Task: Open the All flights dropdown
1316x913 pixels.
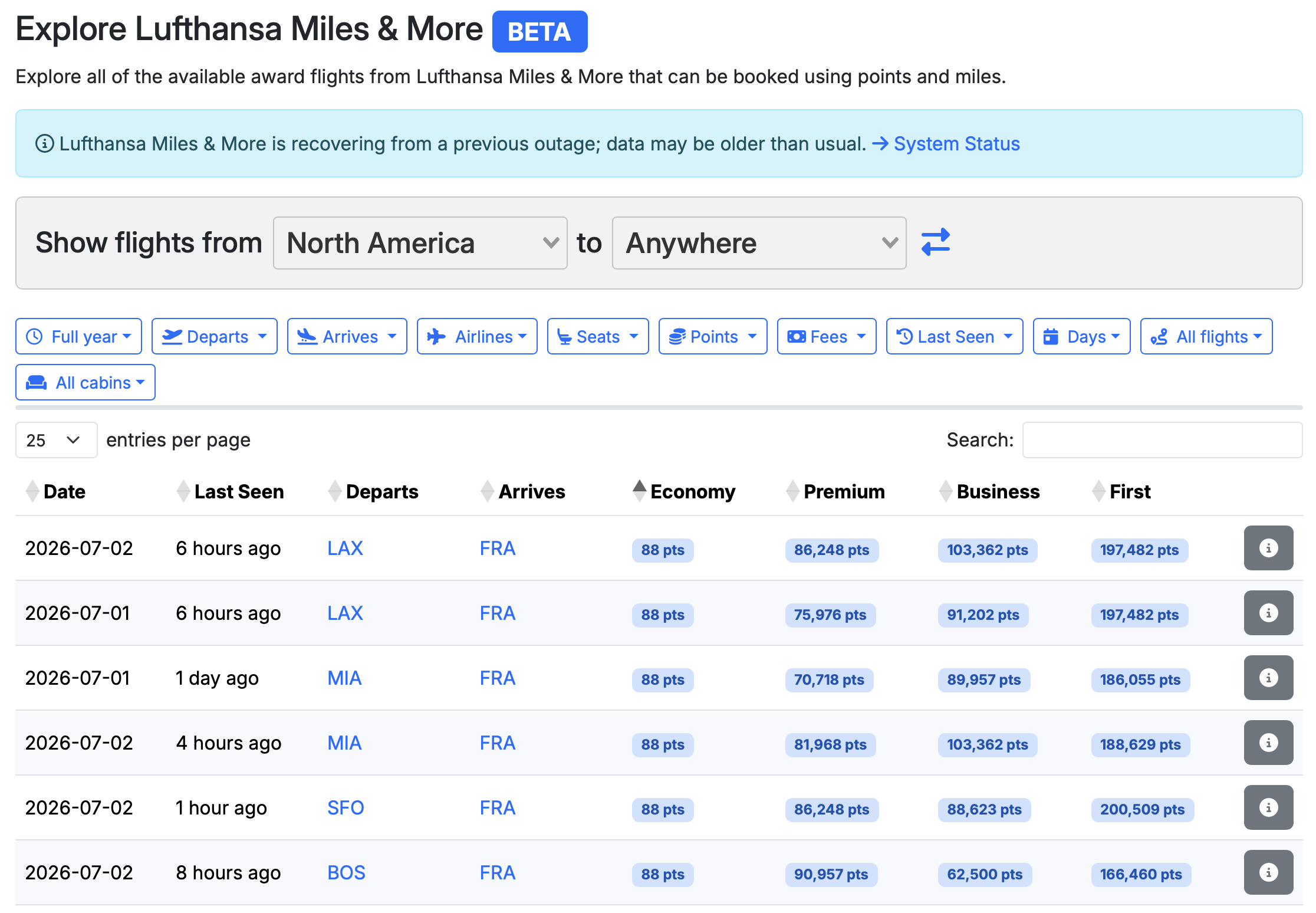Action: [1206, 336]
